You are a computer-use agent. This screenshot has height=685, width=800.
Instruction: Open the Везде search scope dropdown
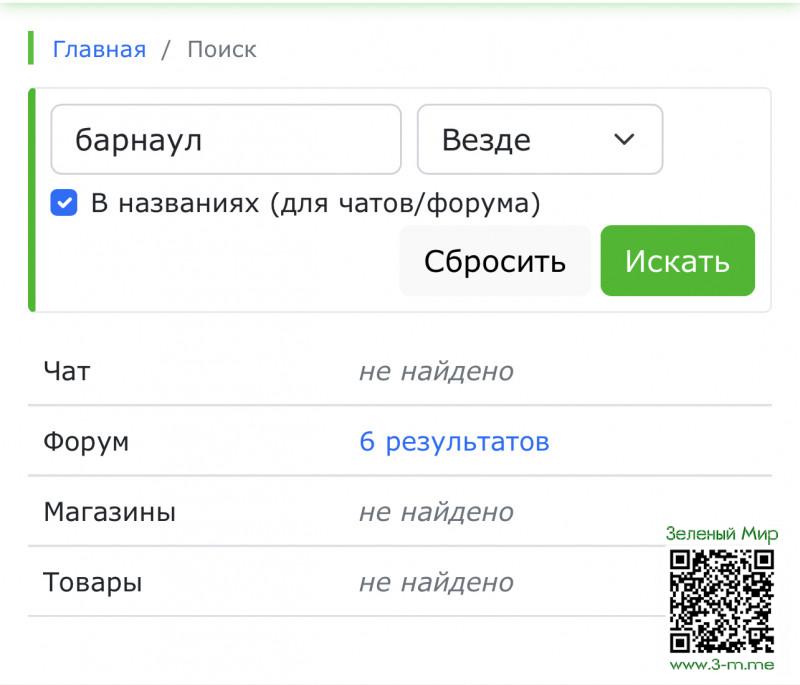(x=539, y=140)
